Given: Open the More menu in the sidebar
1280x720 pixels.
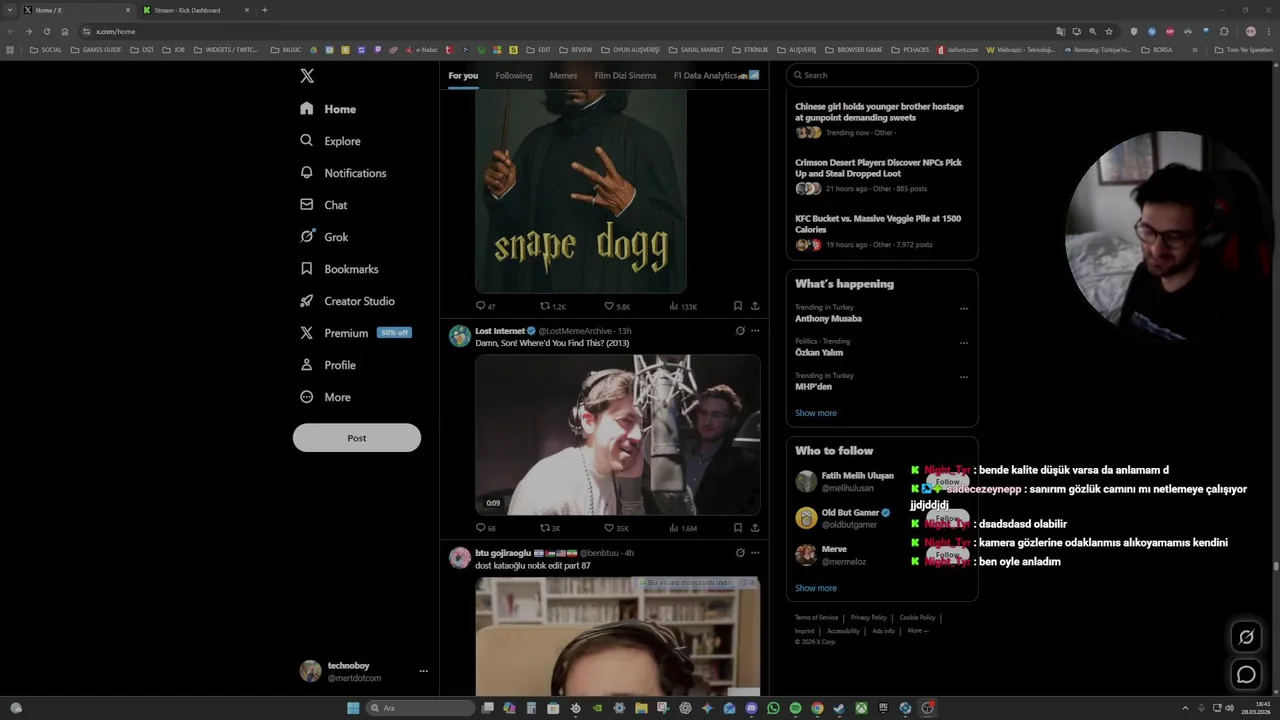Looking at the screenshot, I should (x=325, y=397).
